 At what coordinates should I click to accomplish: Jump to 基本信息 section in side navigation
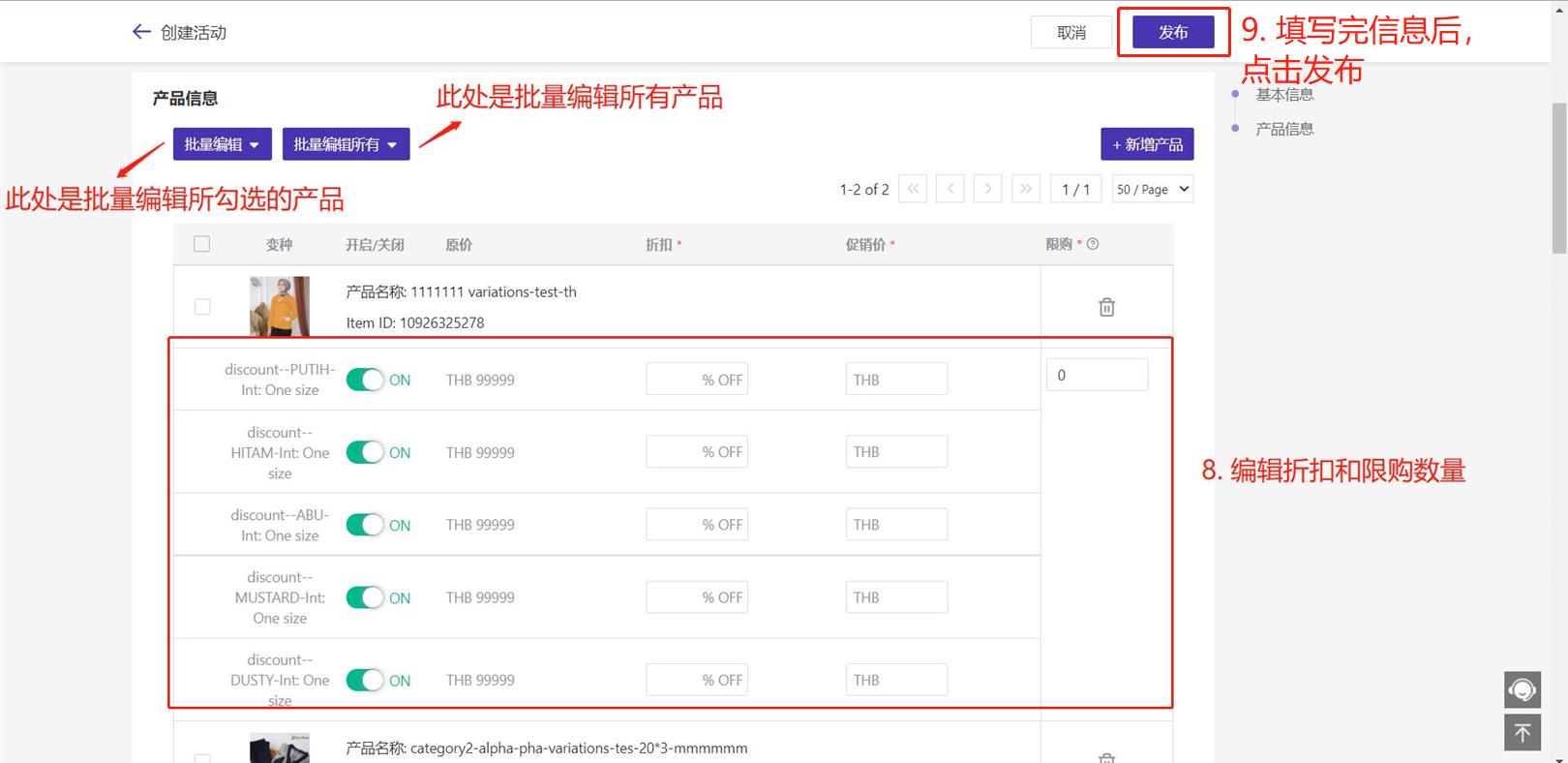point(1284,95)
